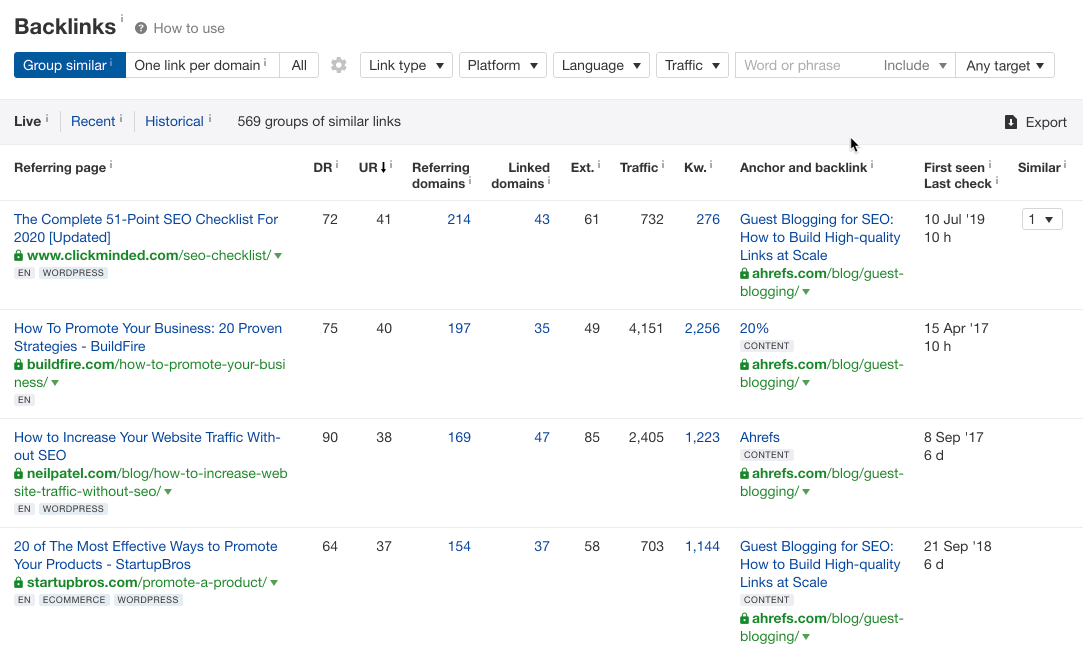Open the Link type dropdown

[x=406, y=65]
